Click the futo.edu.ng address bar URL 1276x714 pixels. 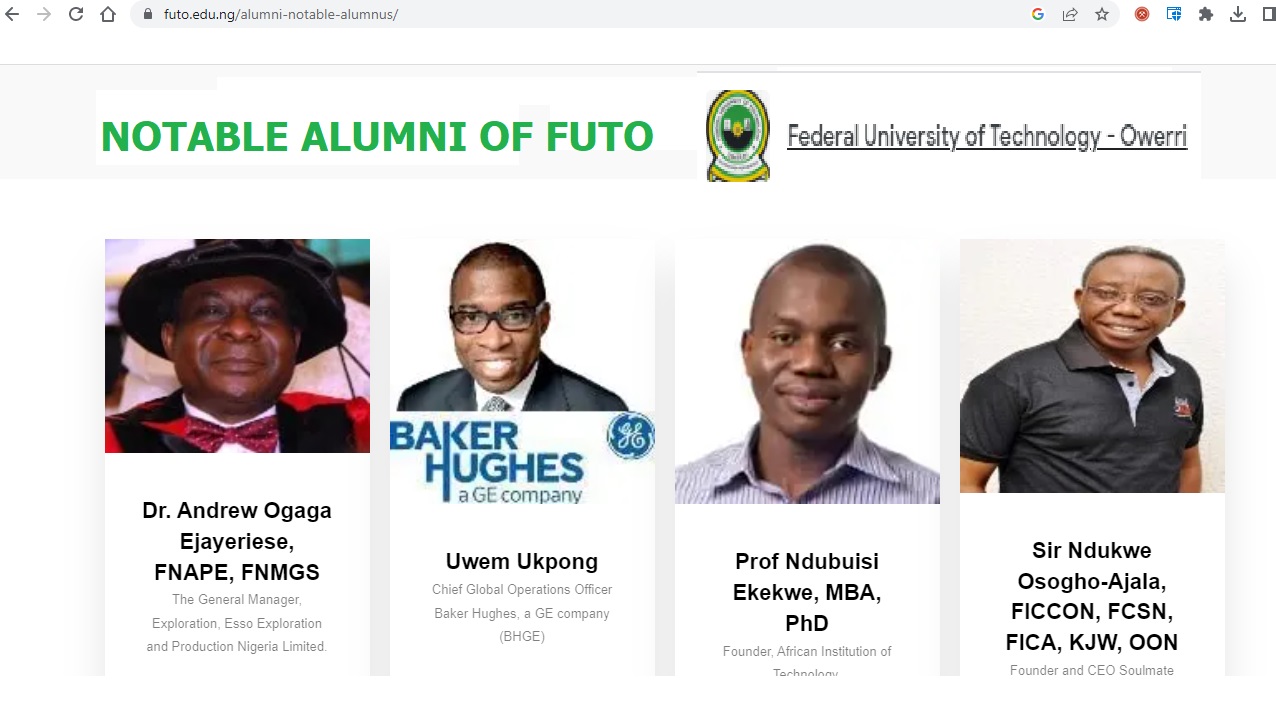[x=281, y=15]
